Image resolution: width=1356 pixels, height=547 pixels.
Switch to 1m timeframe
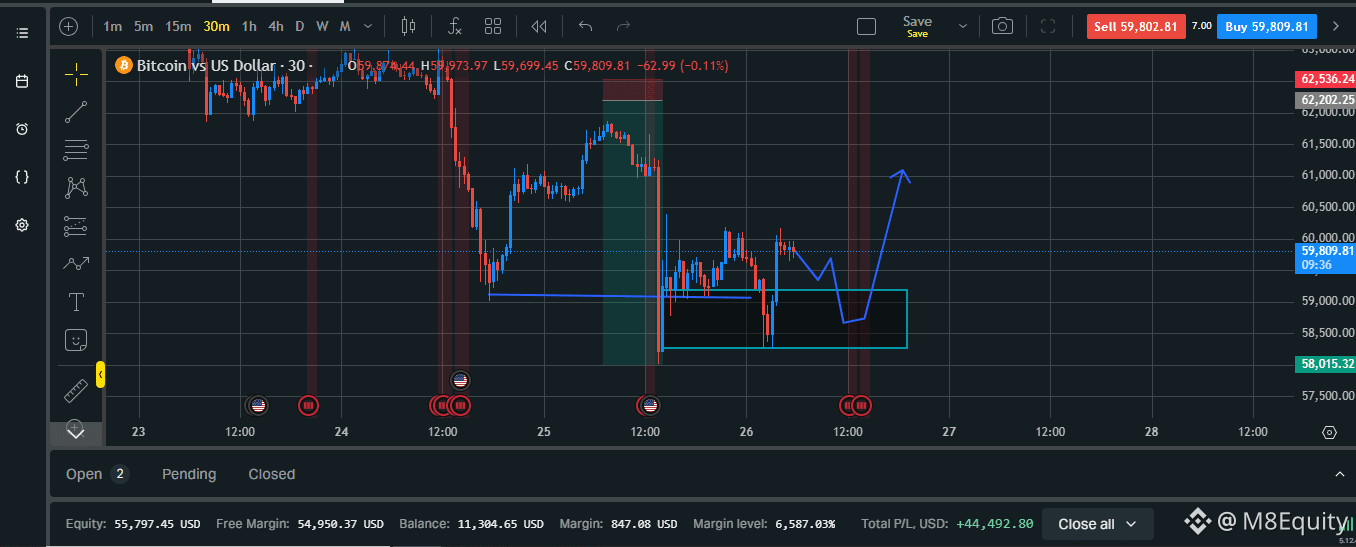point(113,26)
